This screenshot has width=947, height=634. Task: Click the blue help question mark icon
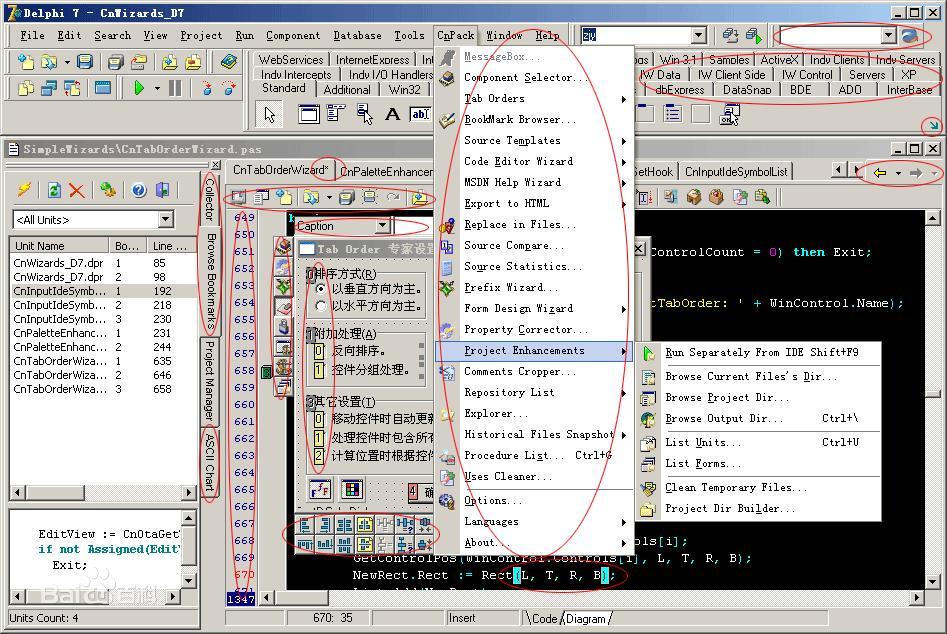139,191
